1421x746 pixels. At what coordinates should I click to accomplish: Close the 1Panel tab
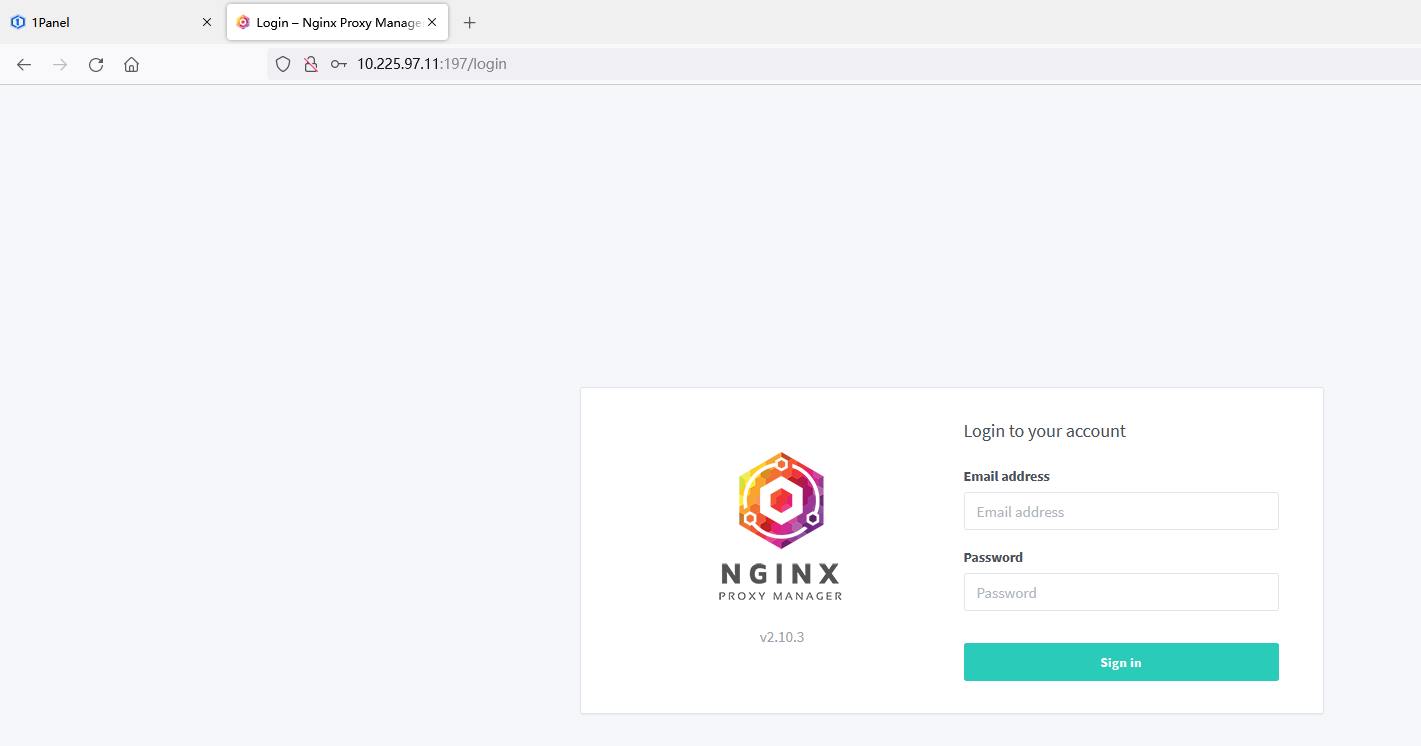207,22
